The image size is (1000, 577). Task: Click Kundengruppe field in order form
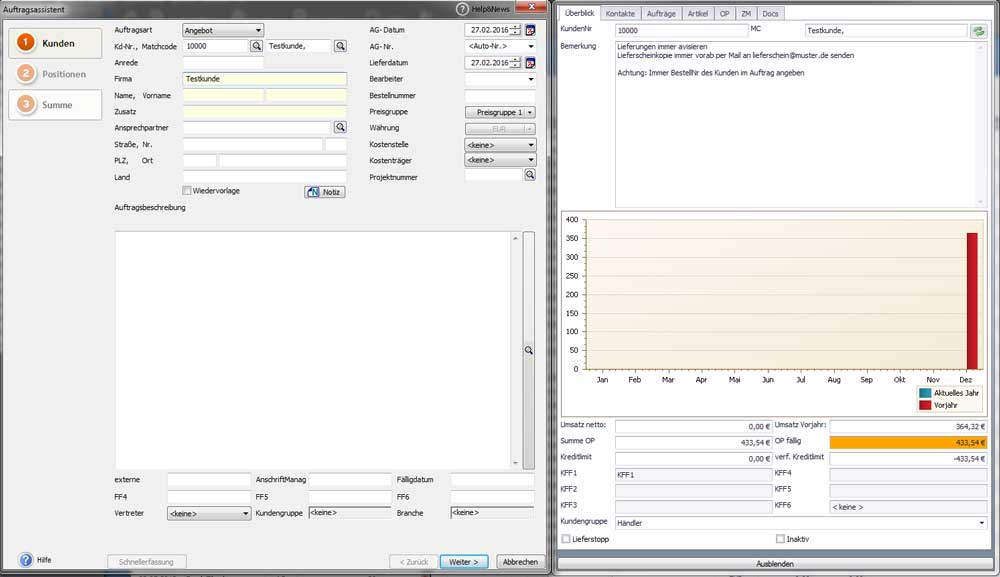pyautogui.click(x=350, y=513)
